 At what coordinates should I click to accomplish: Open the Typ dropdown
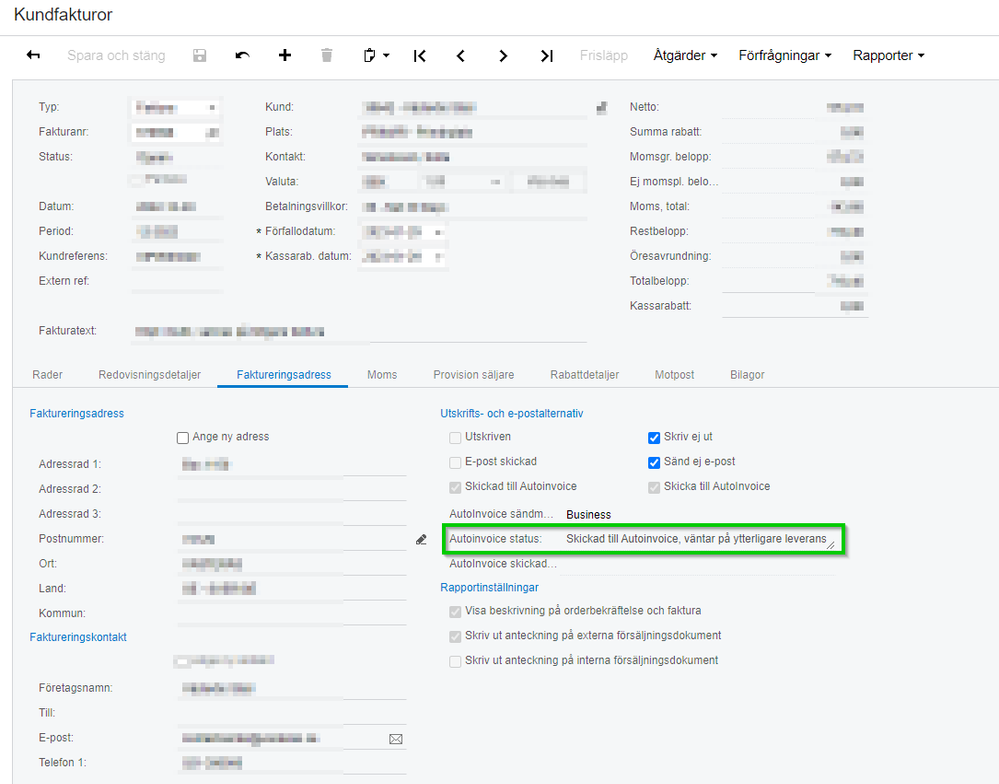pyautogui.click(x=212, y=108)
